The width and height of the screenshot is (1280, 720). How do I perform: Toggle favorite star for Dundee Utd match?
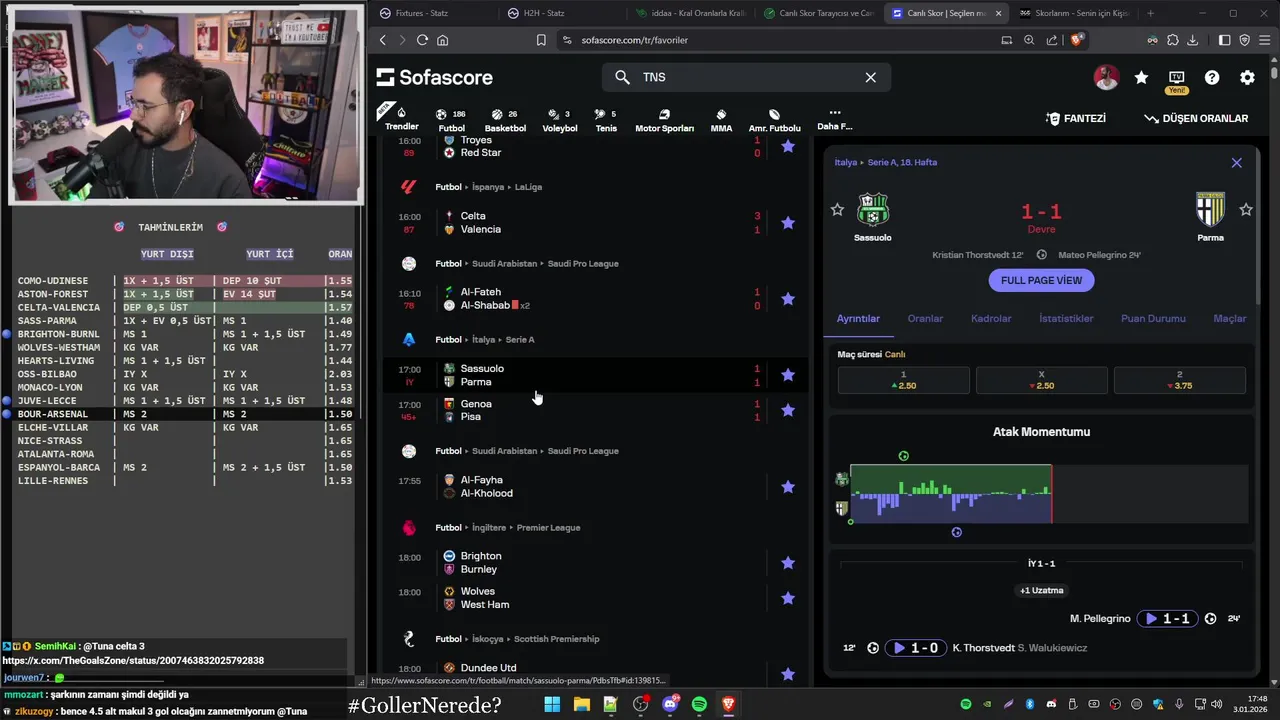[x=788, y=674]
